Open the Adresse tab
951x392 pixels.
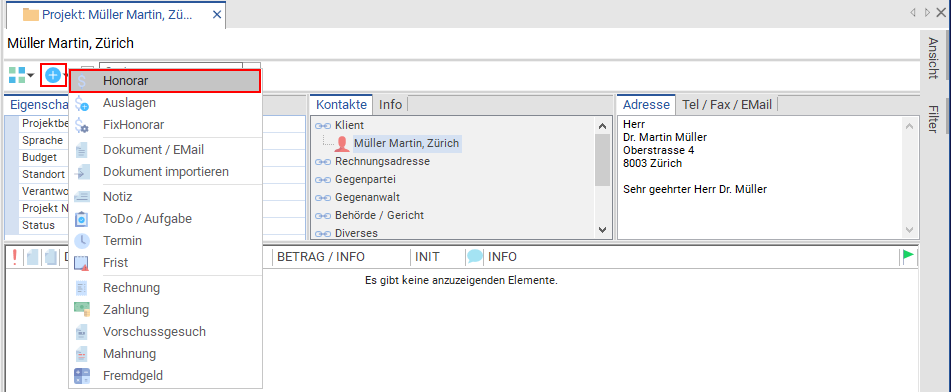(647, 104)
